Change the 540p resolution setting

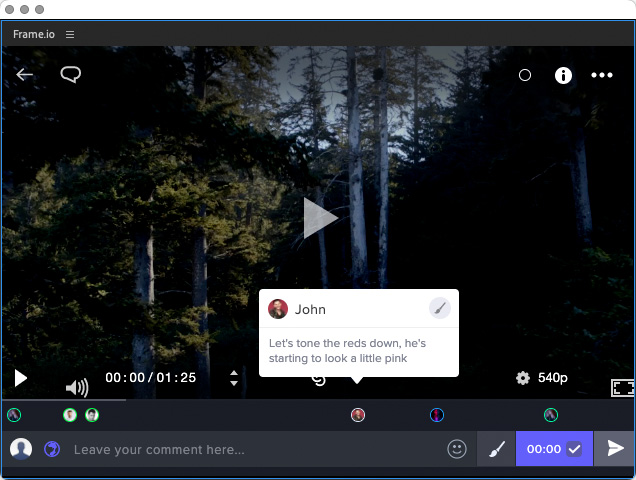(552, 378)
